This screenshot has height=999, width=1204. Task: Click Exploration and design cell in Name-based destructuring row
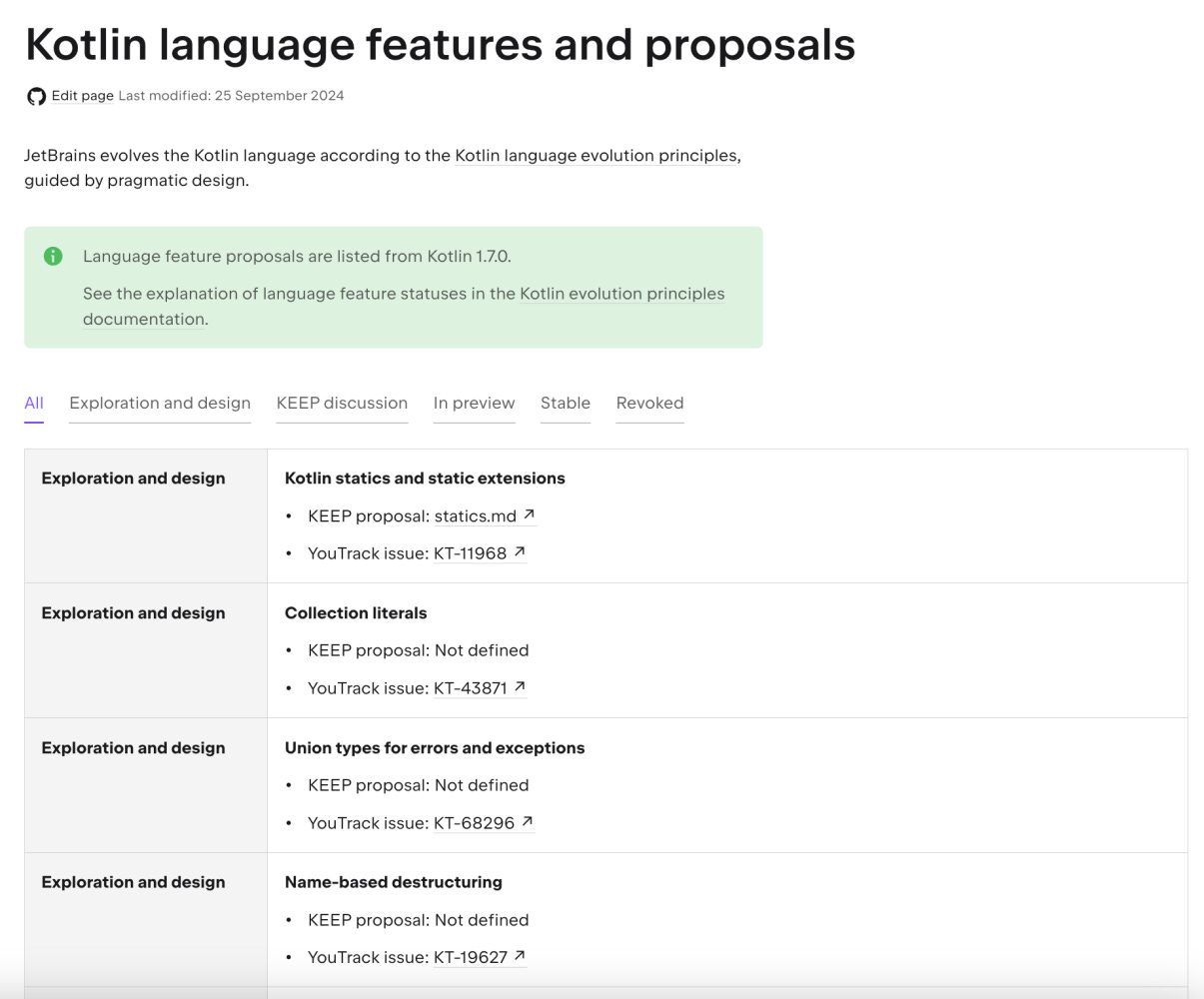point(146,919)
